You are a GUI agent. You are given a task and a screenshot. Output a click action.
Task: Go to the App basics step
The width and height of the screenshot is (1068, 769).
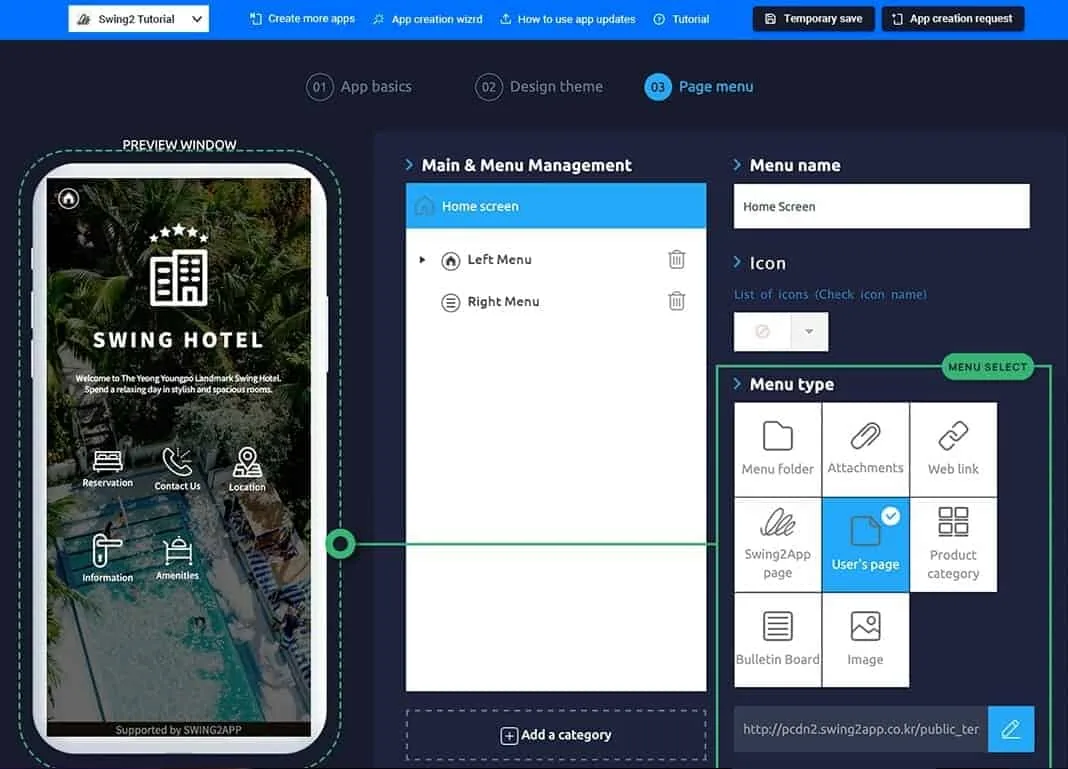[x=359, y=87]
